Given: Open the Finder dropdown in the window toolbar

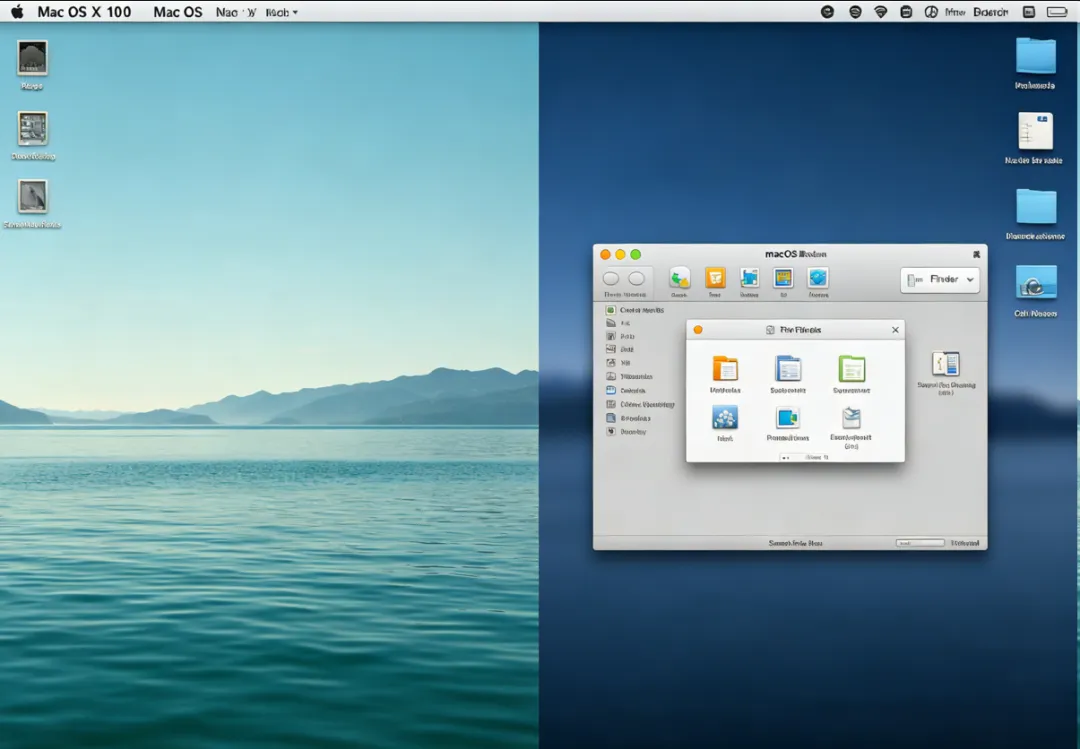Looking at the screenshot, I should pos(939,280).
